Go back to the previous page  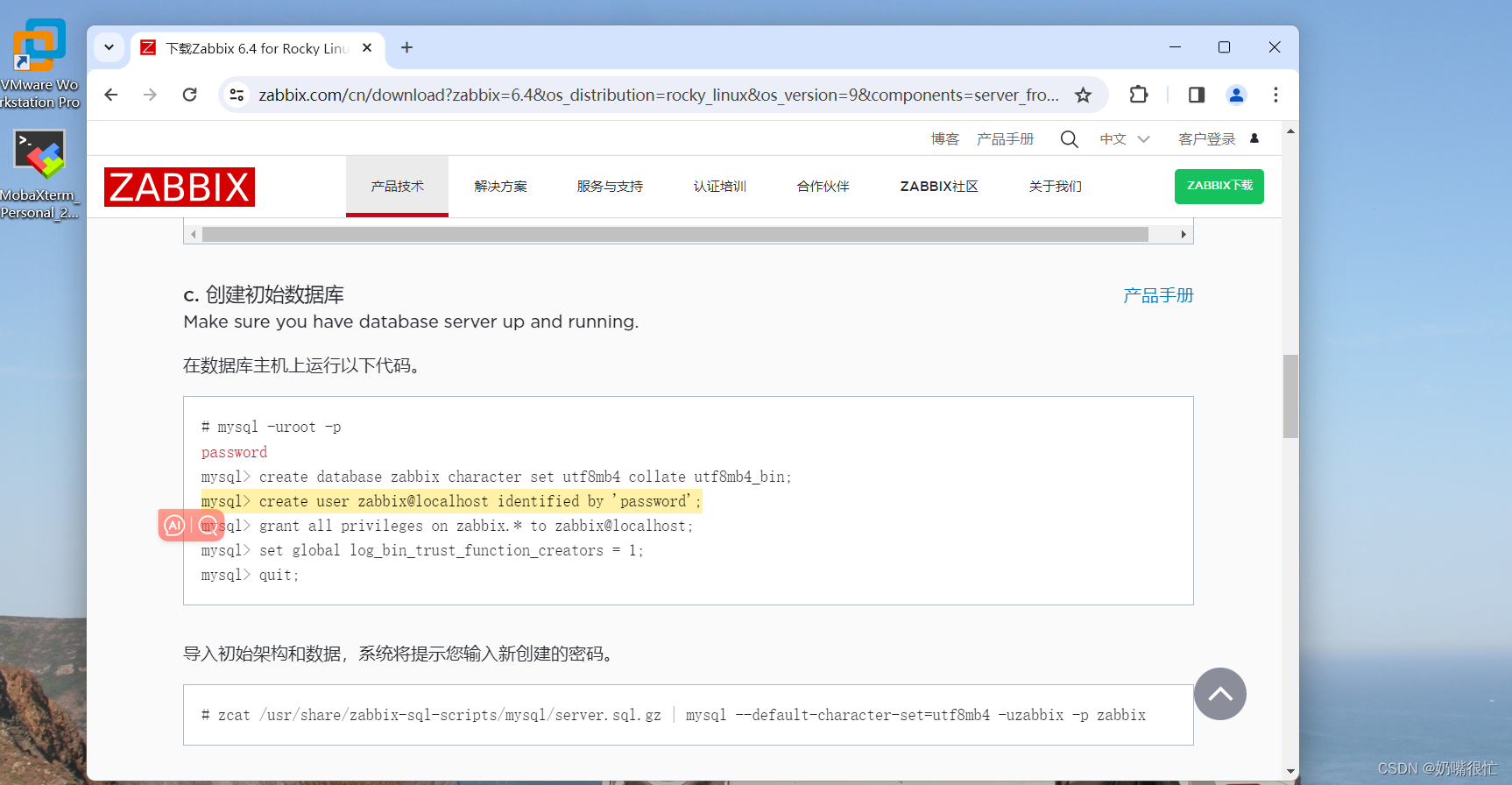[x=111, y=95]
